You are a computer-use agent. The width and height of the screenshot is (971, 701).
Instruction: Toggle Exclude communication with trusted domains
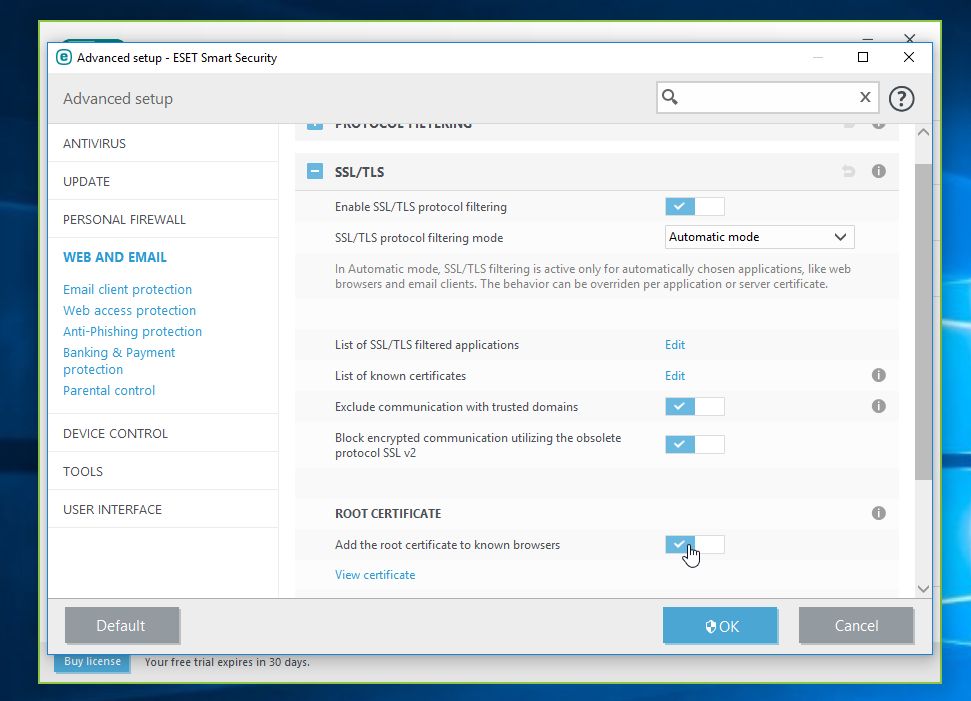(x=695, y=406)
